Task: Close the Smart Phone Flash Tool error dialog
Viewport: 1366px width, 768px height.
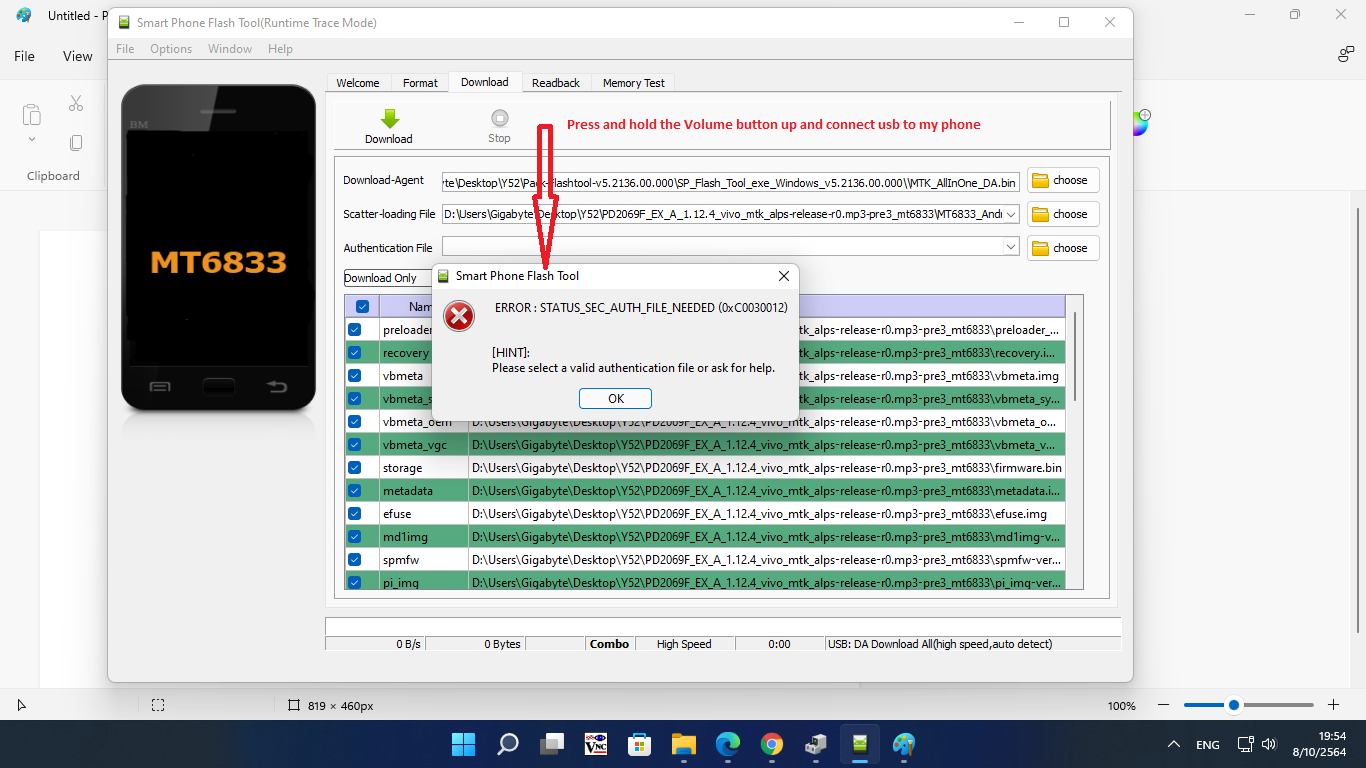Action: coord(784,276)
